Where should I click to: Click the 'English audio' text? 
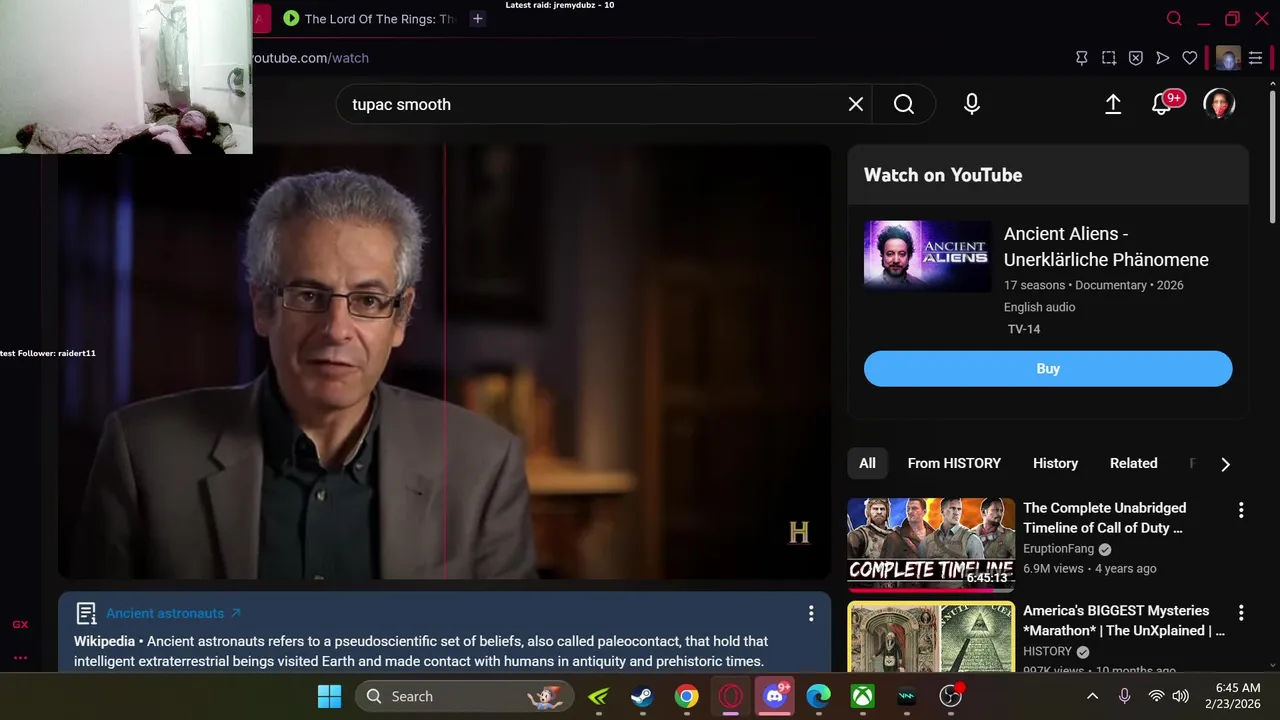tap(1040, 307)
